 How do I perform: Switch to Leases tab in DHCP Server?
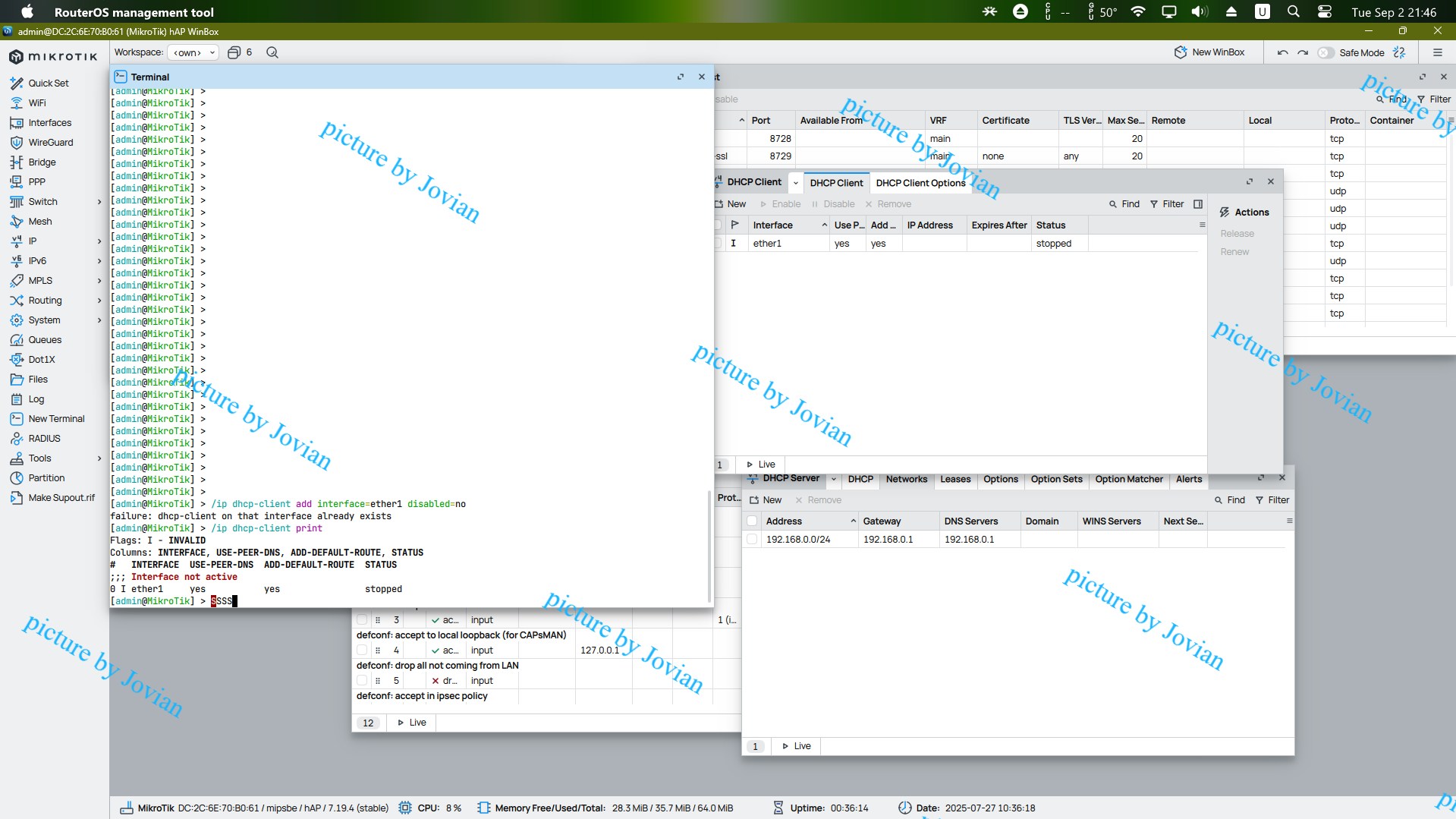(x=955, y=480)
